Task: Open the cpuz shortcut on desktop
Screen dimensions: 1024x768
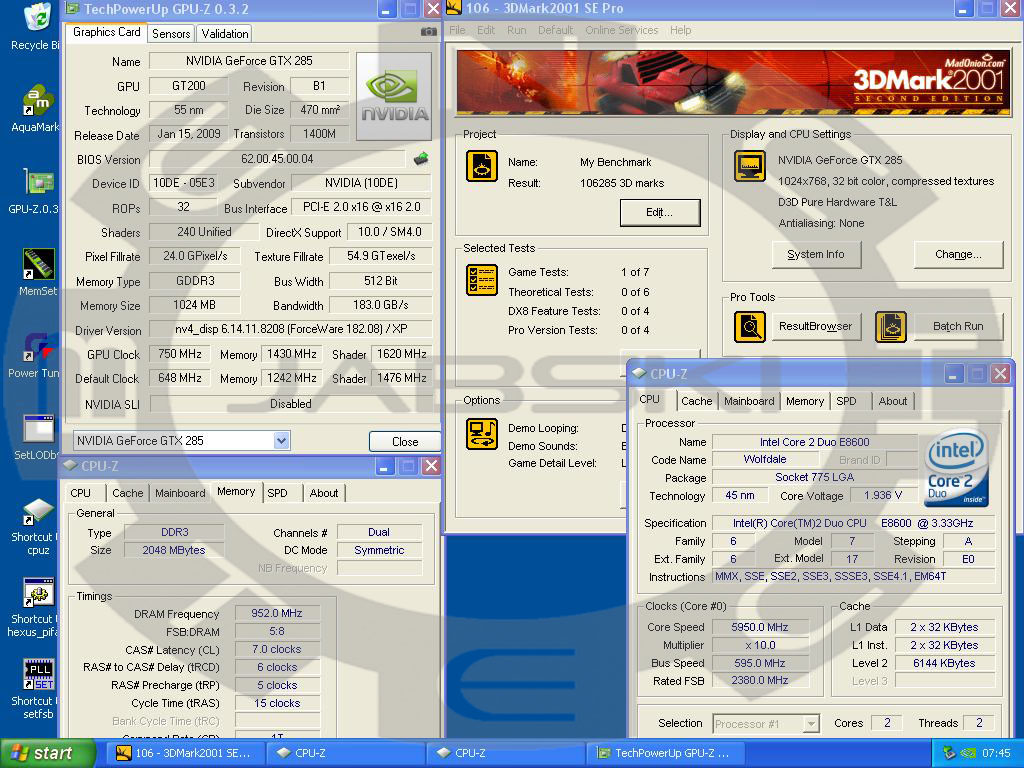Action: point(38,511)
